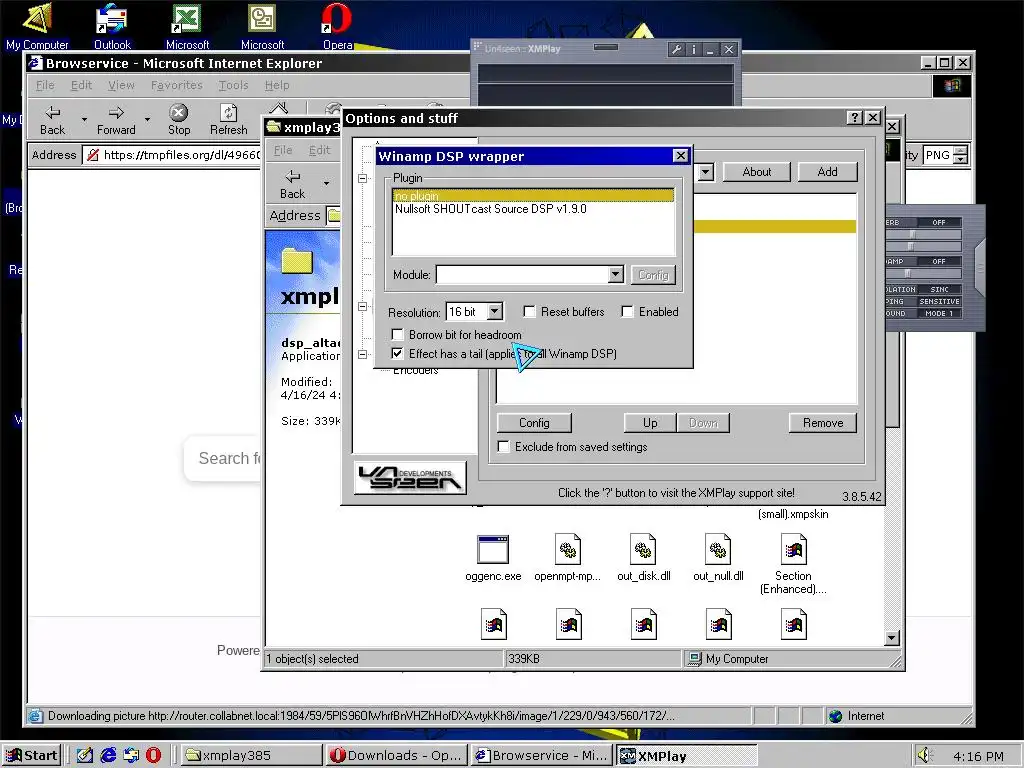Open the Resolution 16 bit dropdown

point(495,312)
